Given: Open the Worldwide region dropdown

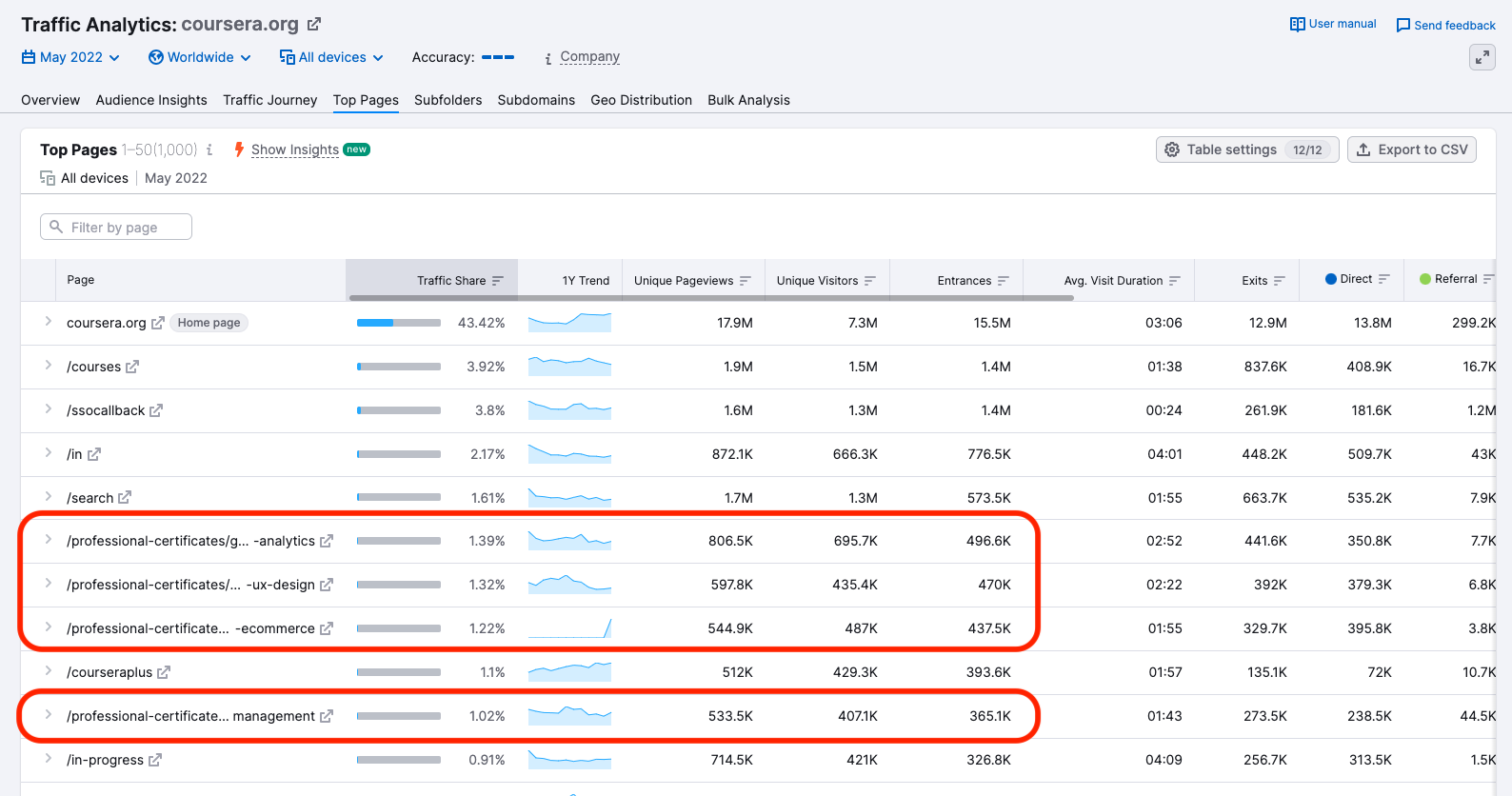Looking at the screenshot, I should tap(200, 57).
